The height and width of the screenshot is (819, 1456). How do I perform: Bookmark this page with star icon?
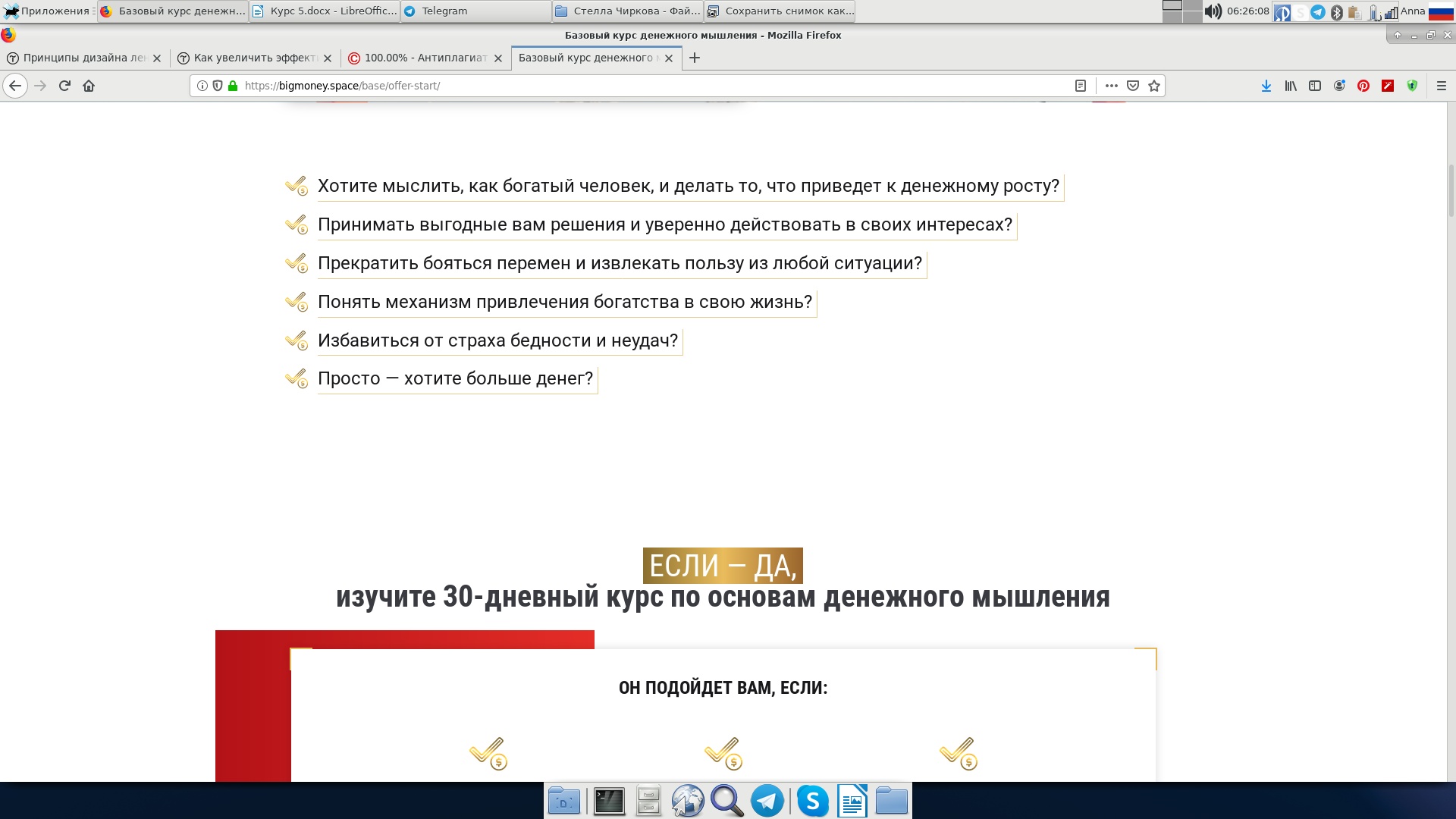(1154, 86)
